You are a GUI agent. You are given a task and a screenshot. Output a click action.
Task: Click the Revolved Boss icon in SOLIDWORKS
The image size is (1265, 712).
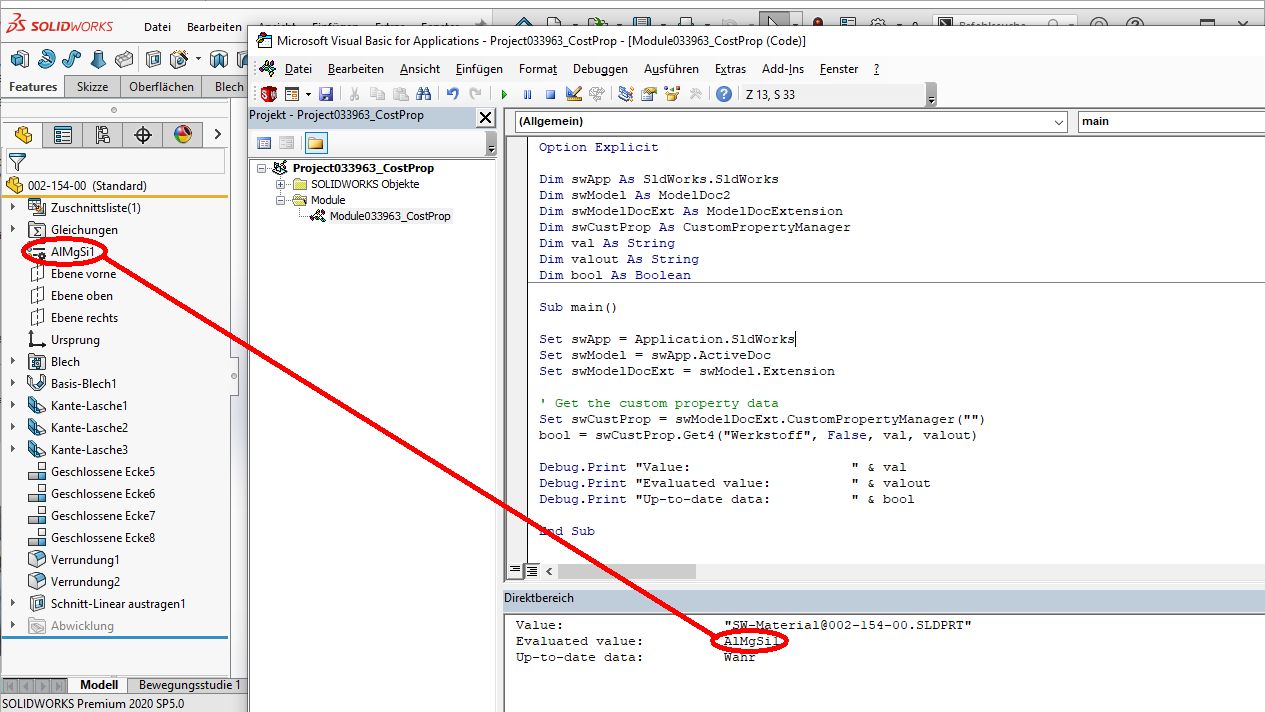pyautogui.click(x=46, y=59)
